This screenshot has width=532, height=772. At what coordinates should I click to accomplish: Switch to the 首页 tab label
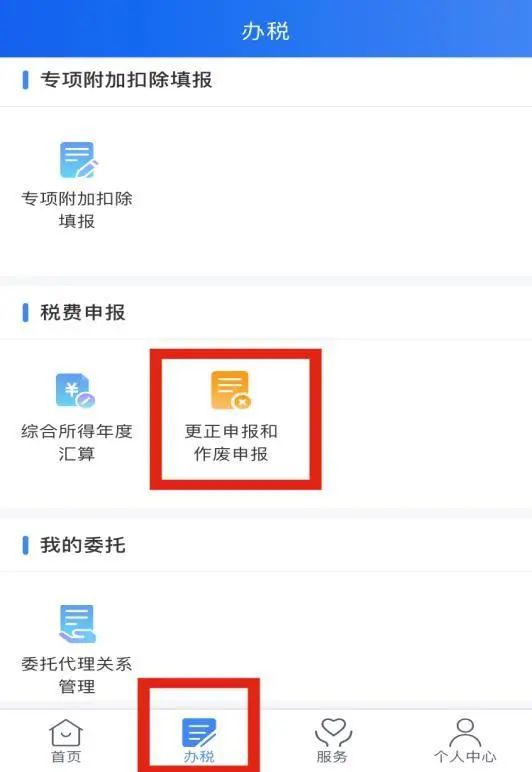coord(66,757)
